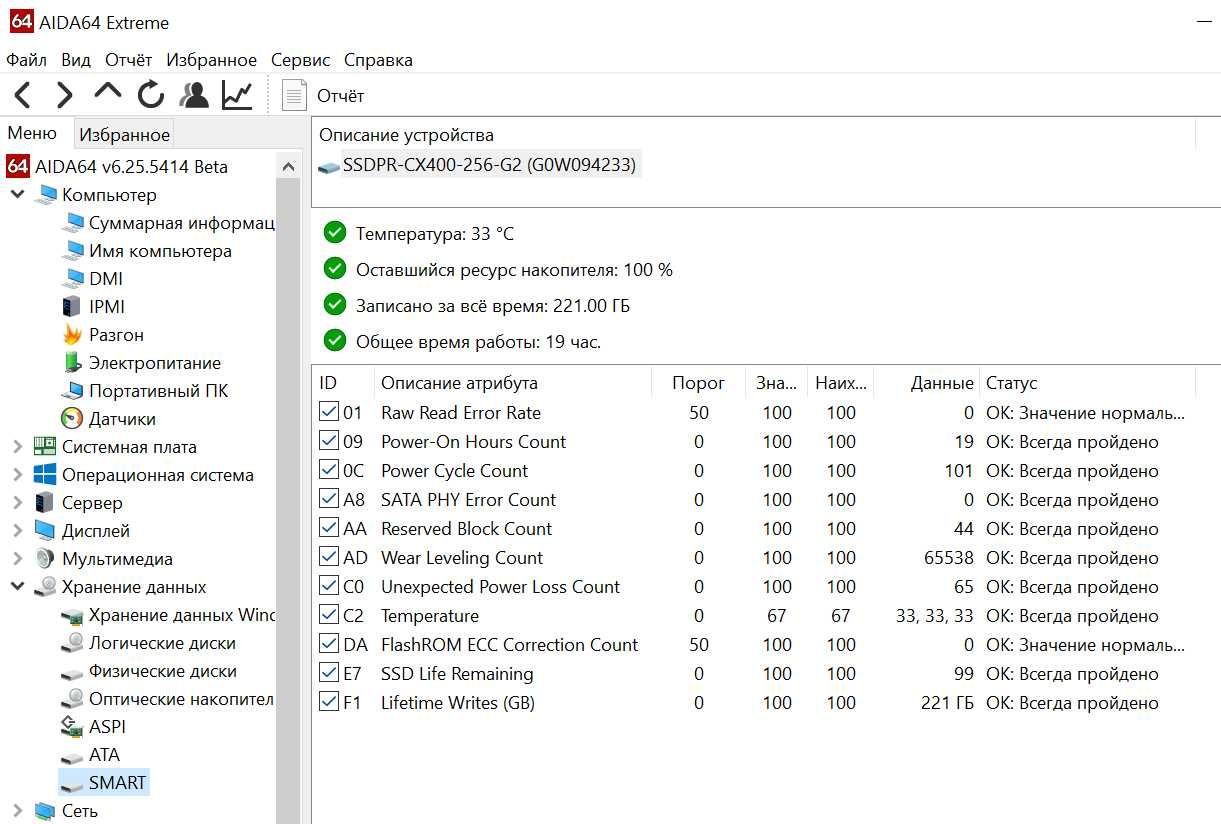
Task: Switch to the Меню tab
Action: pos(33,133)
